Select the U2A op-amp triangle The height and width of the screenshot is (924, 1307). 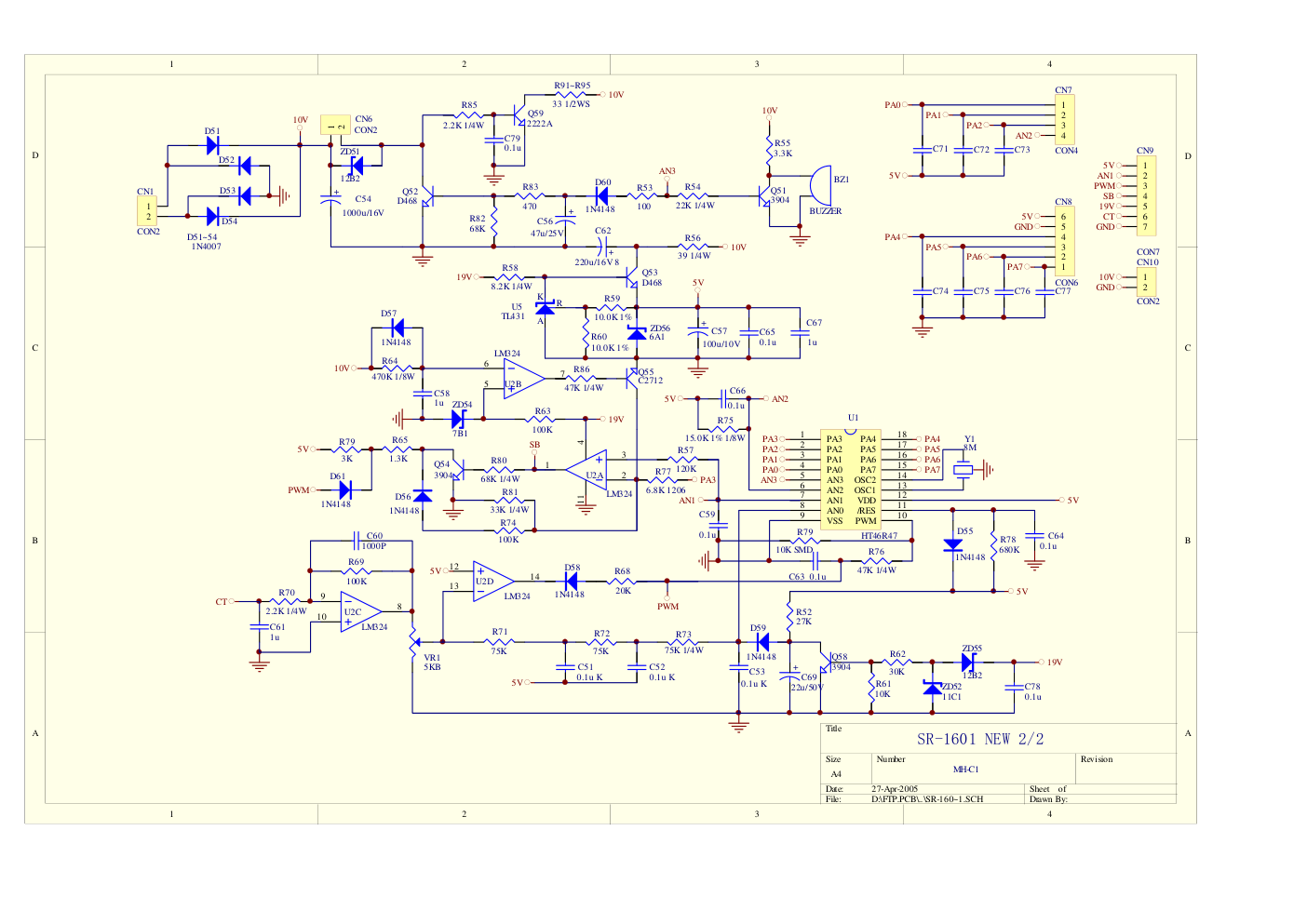coord(586,469)
